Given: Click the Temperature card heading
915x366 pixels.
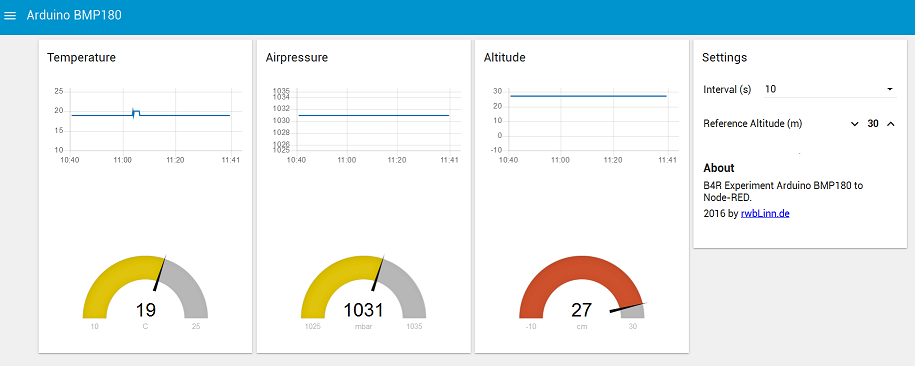Looking at the screenshot, I should (81, 58).
